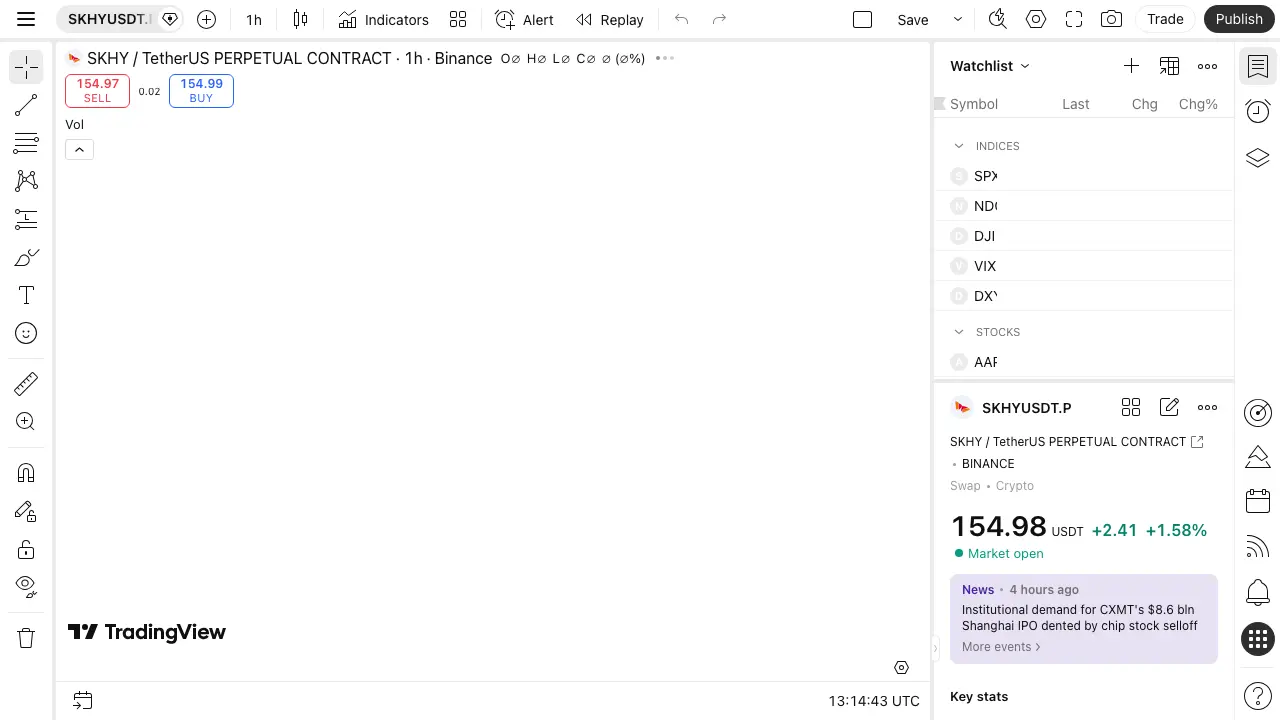Open the Fibonacci and Gann tools
The width and height of the screenshot is (1280, 720).
click(26, 143)
